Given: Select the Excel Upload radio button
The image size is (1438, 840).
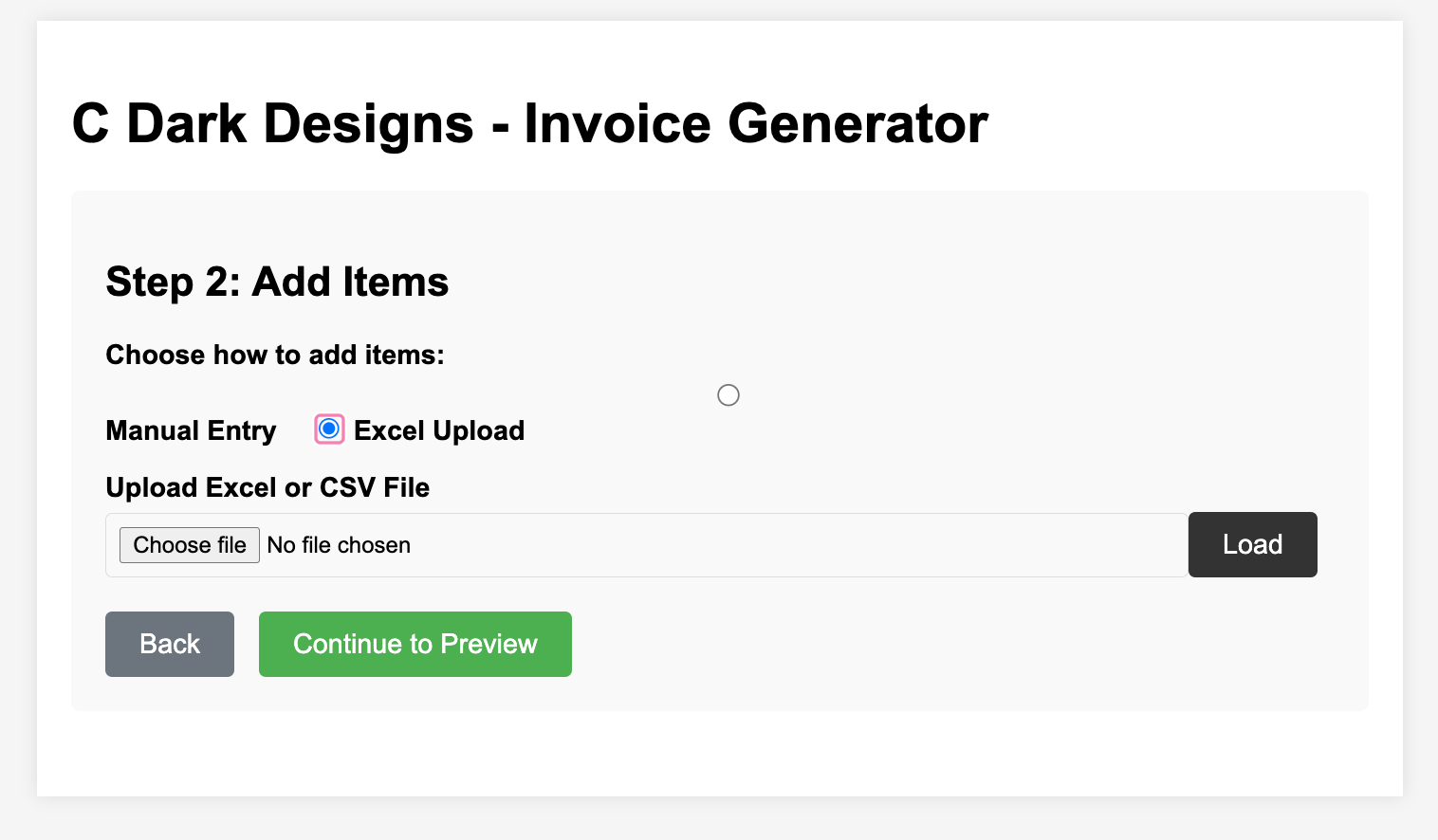Looking at the screenshot, I should 329,429.
